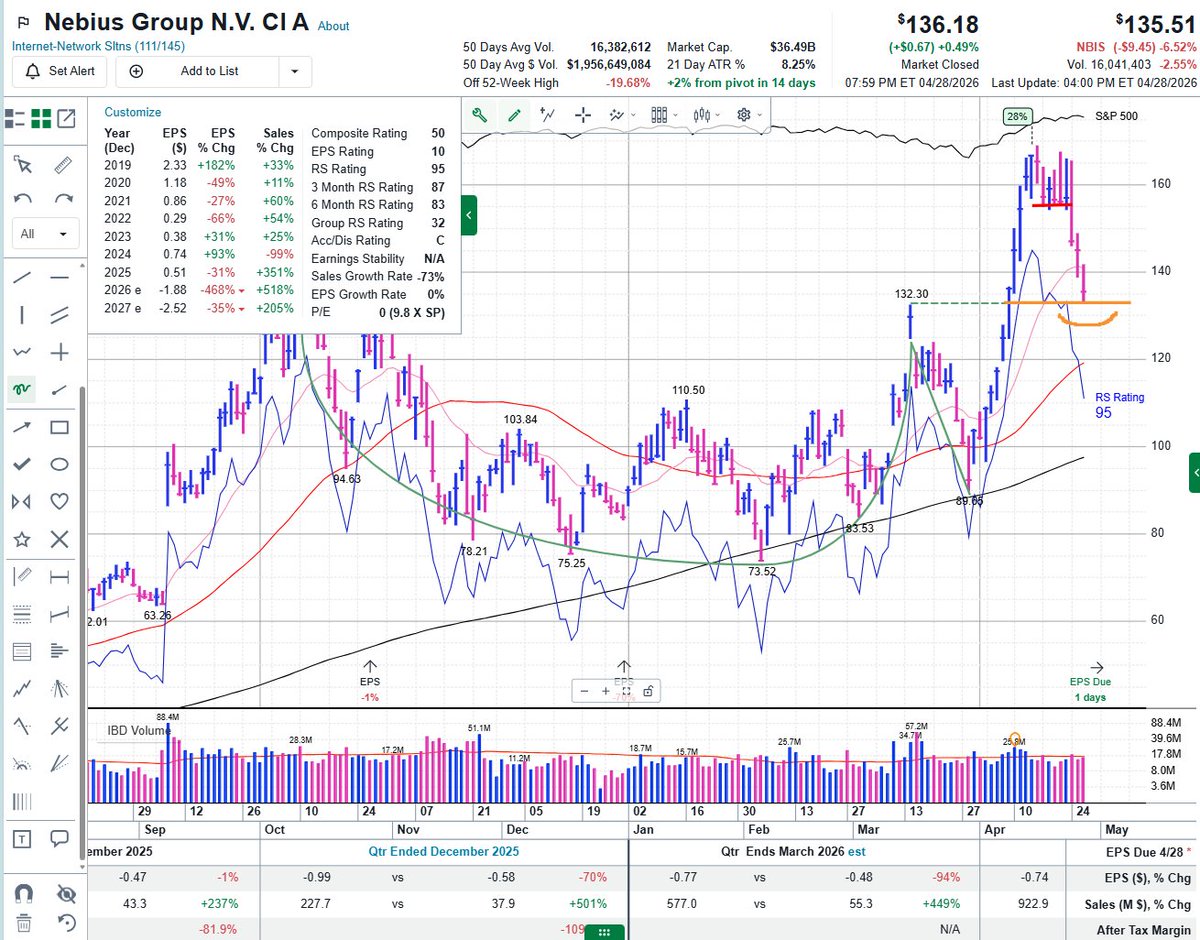This screenshot has height=940, width=1200.
Task: Select the trend line drawing tool
Action: tap(22, 276)
